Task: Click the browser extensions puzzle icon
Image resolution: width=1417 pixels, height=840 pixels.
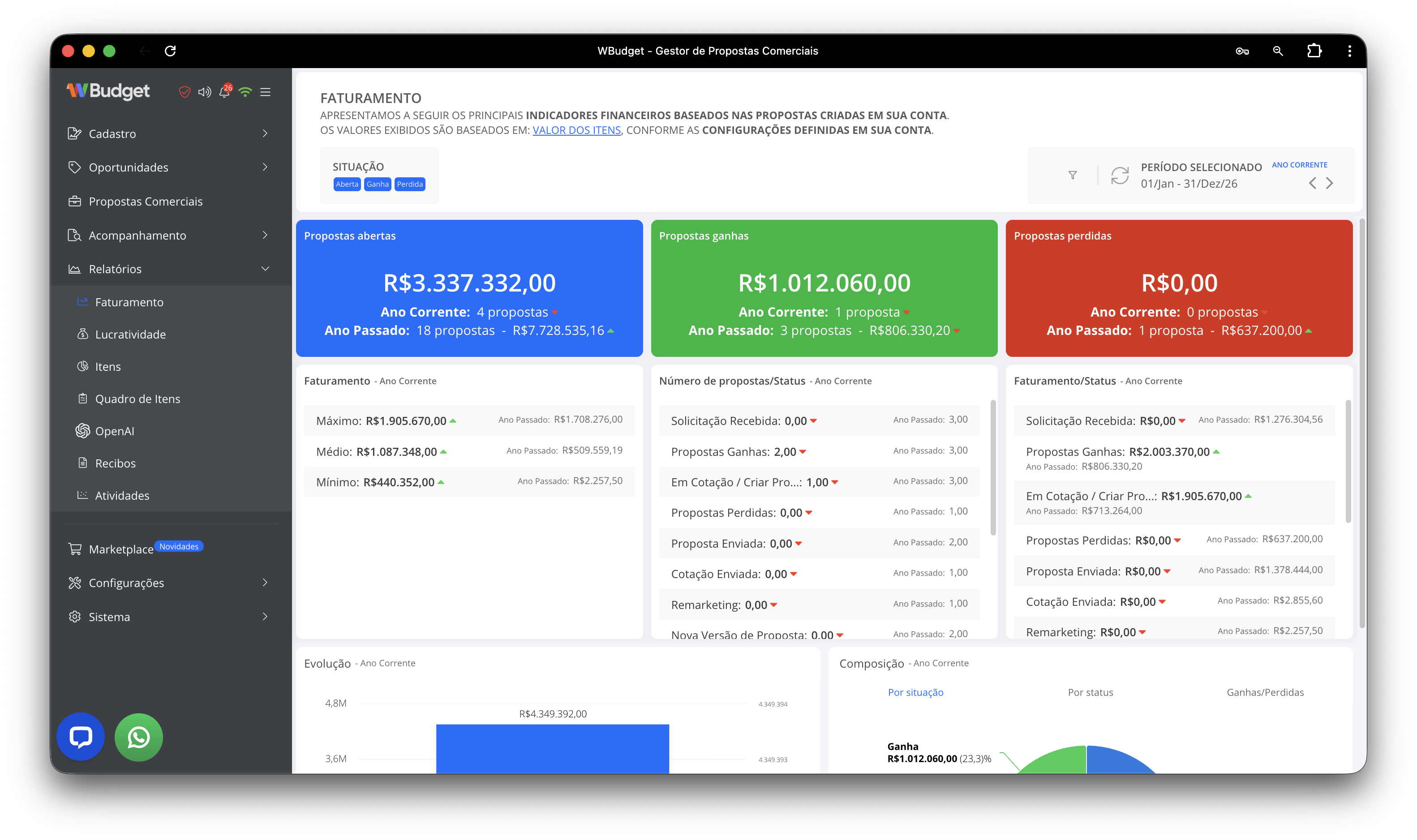Action: pyautogui.click(x=1314, y=51)
